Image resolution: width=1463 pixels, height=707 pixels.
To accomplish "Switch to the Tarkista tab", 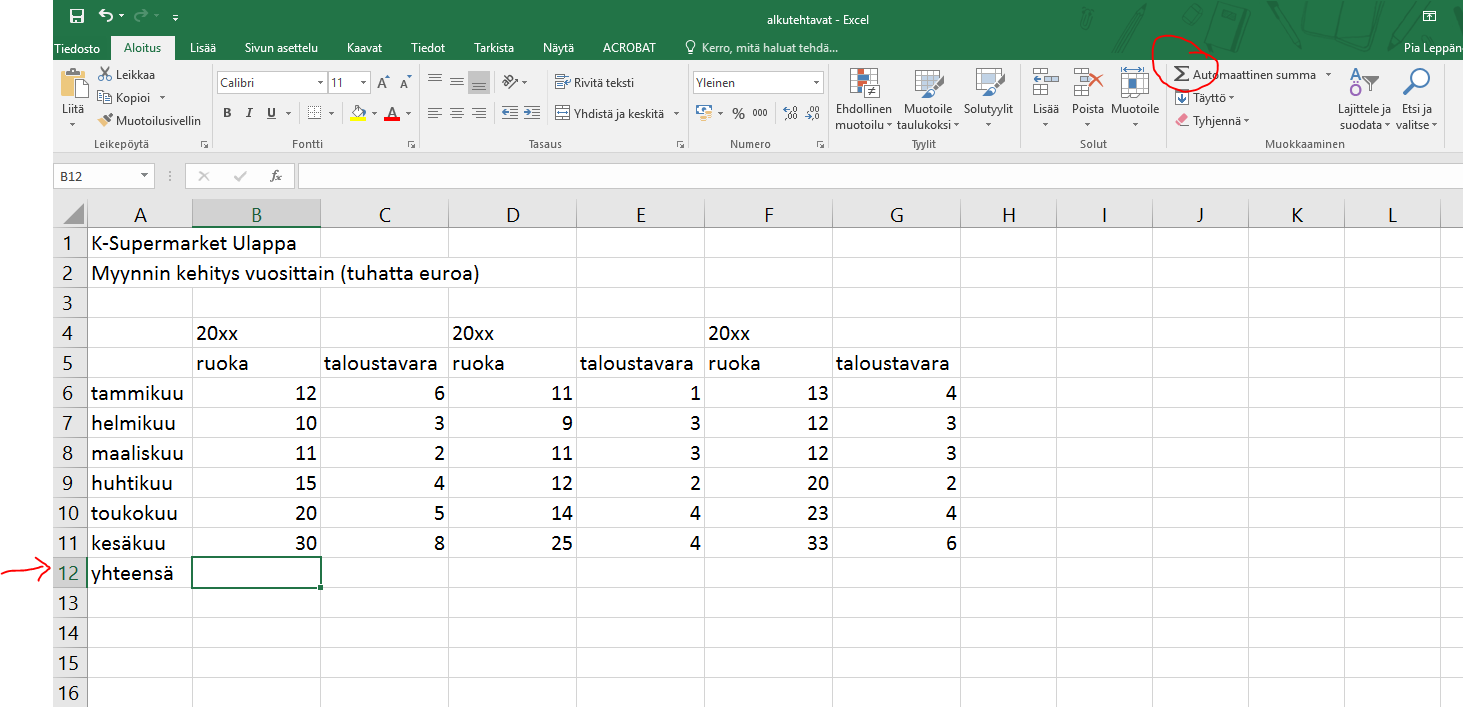I will (494, 48).
